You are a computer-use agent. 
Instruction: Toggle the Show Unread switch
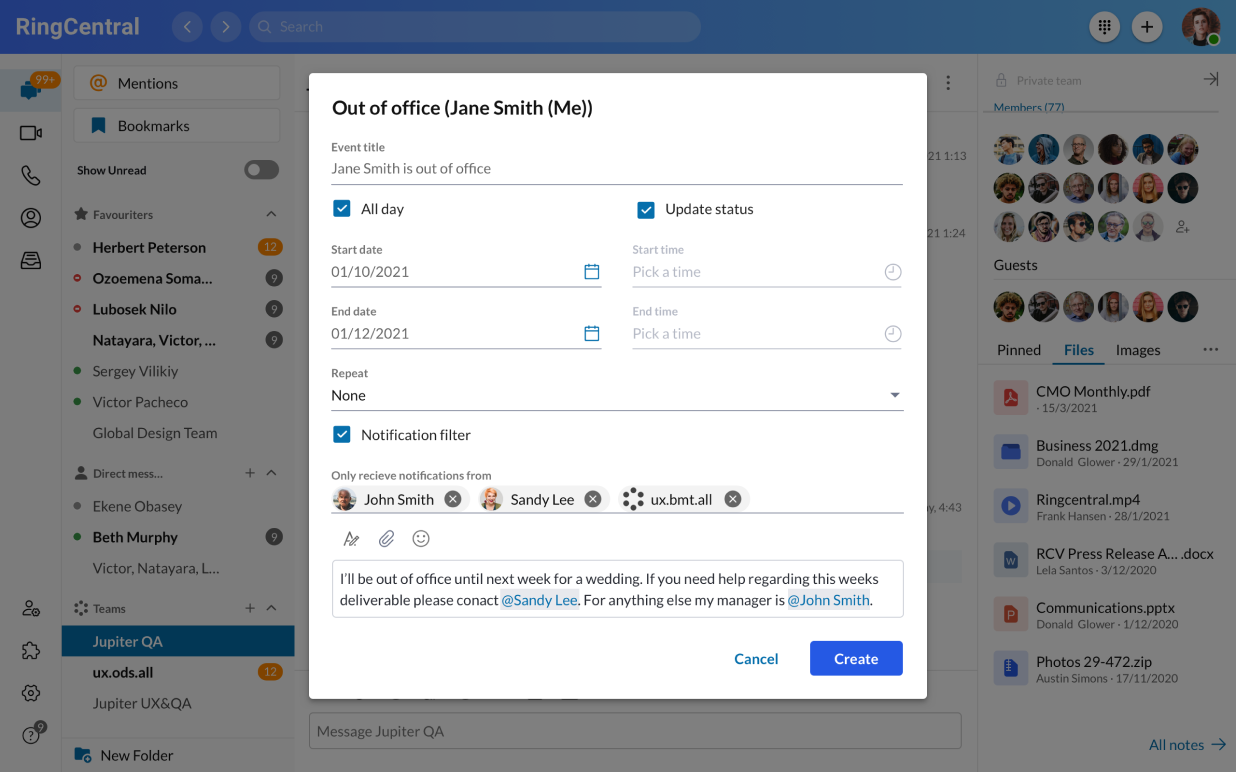coord(261,170)
